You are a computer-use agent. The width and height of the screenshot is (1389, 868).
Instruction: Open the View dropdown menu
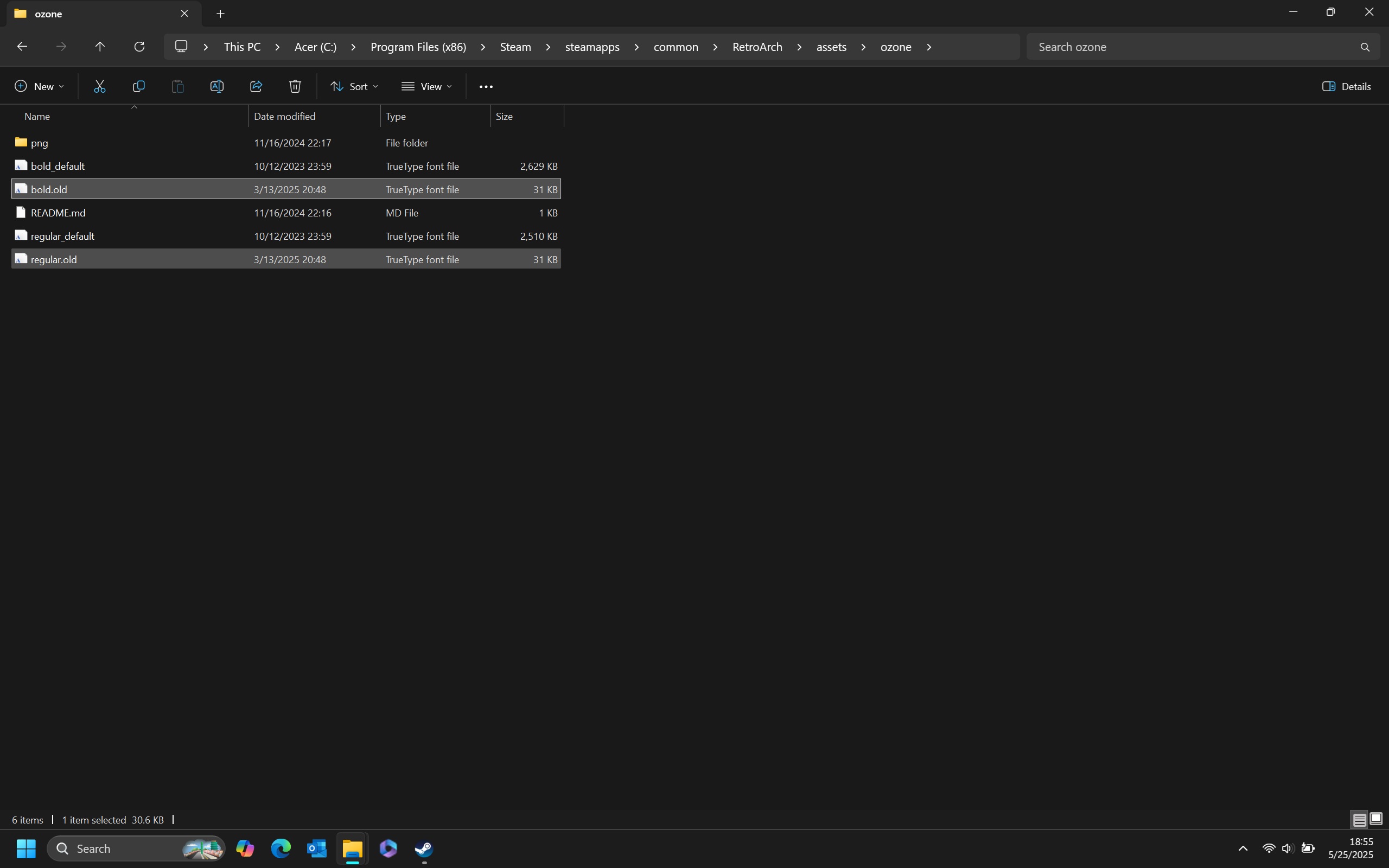click(x=426, y=86)
